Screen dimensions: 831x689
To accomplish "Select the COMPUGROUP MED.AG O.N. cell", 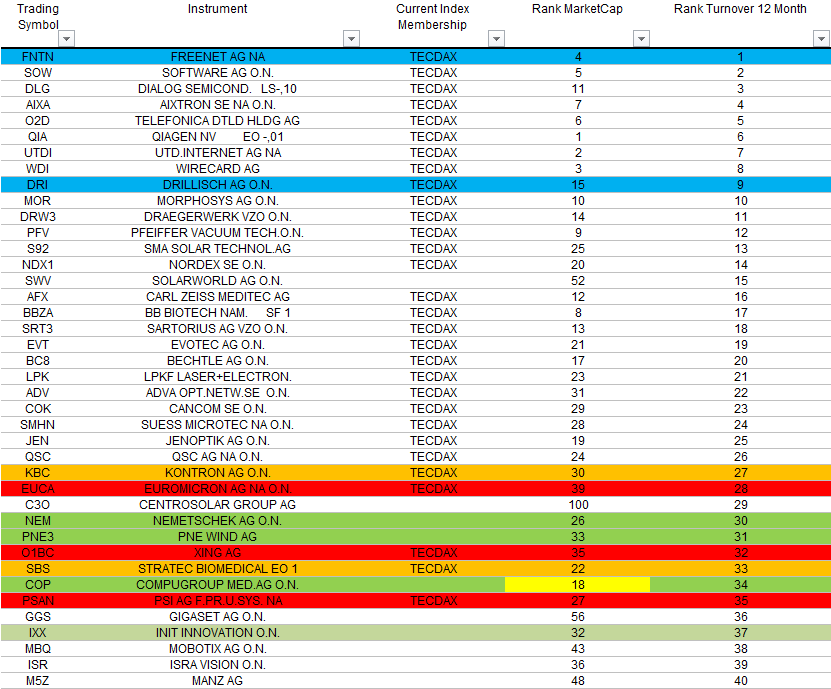I will coord(218,585).
